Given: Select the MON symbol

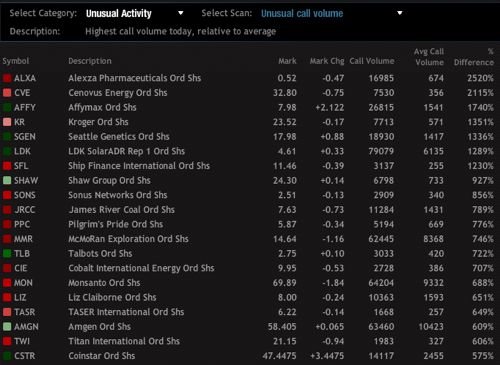Looking at the screenshot, I should tap(23, 283).
